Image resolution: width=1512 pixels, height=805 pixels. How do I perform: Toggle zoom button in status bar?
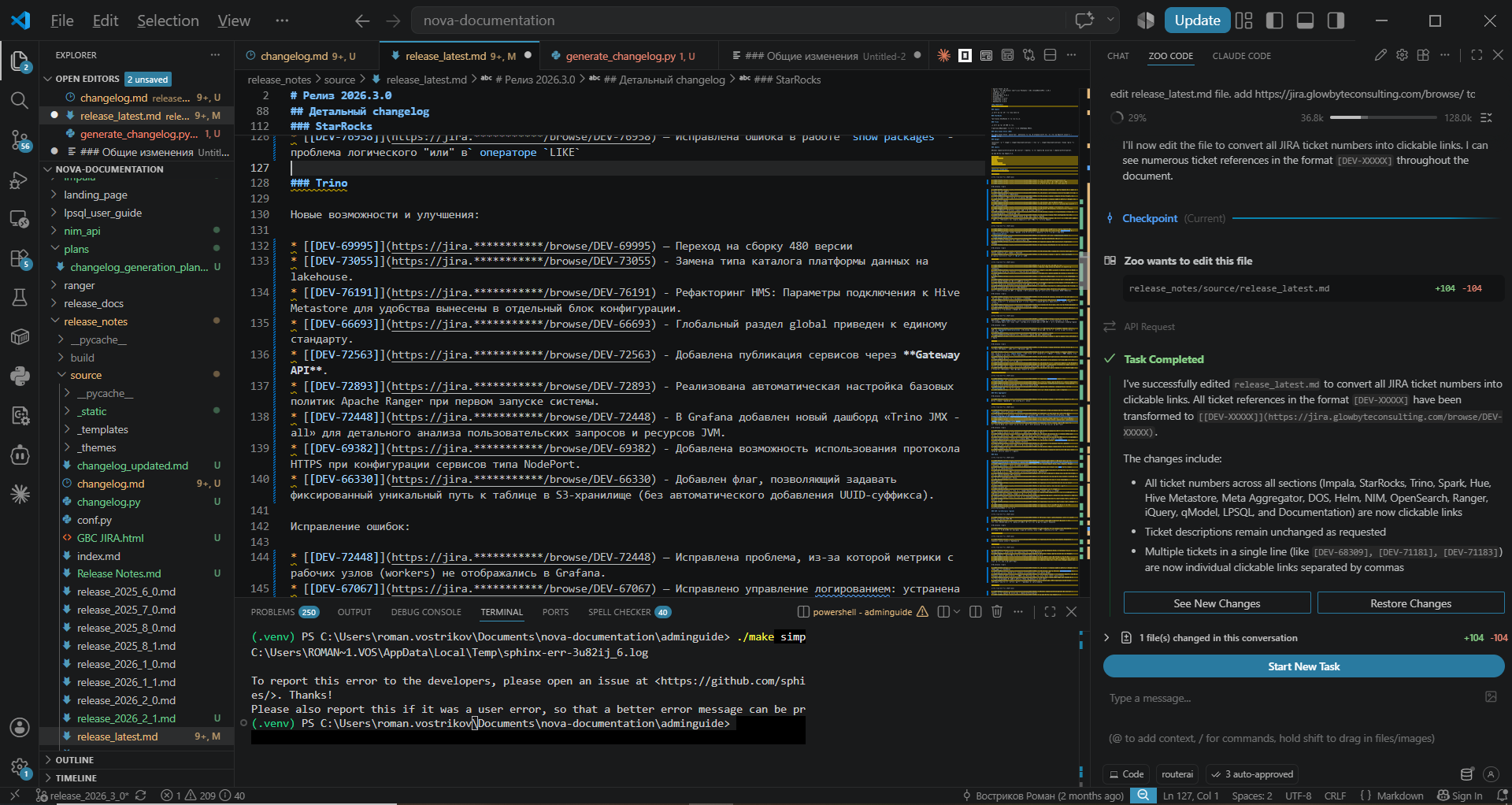(x=1143, y=796)
